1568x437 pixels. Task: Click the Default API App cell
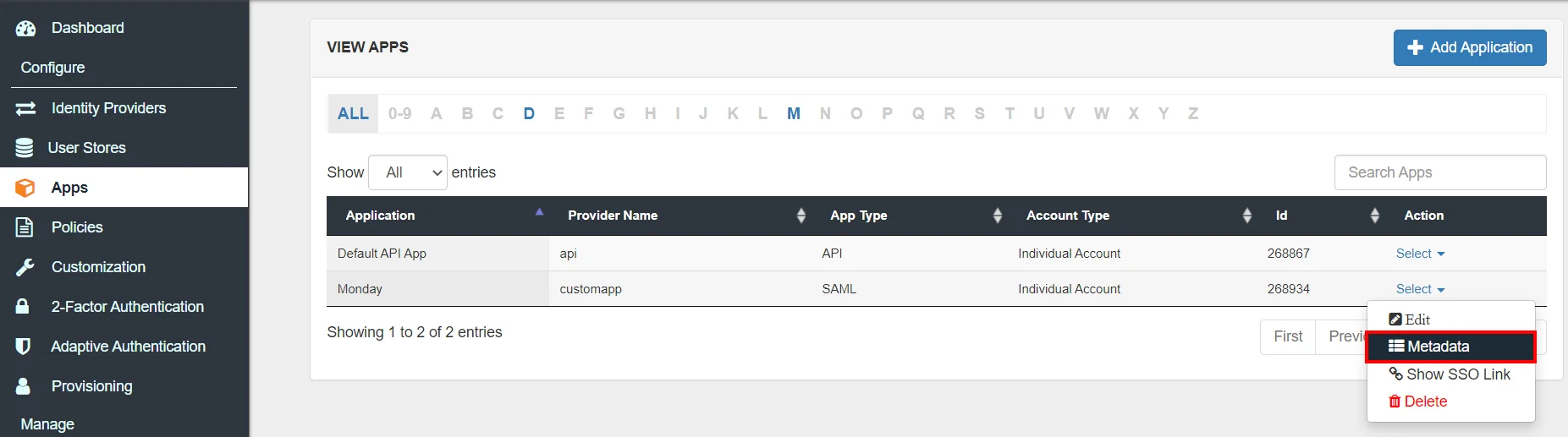tap(437, 254)
